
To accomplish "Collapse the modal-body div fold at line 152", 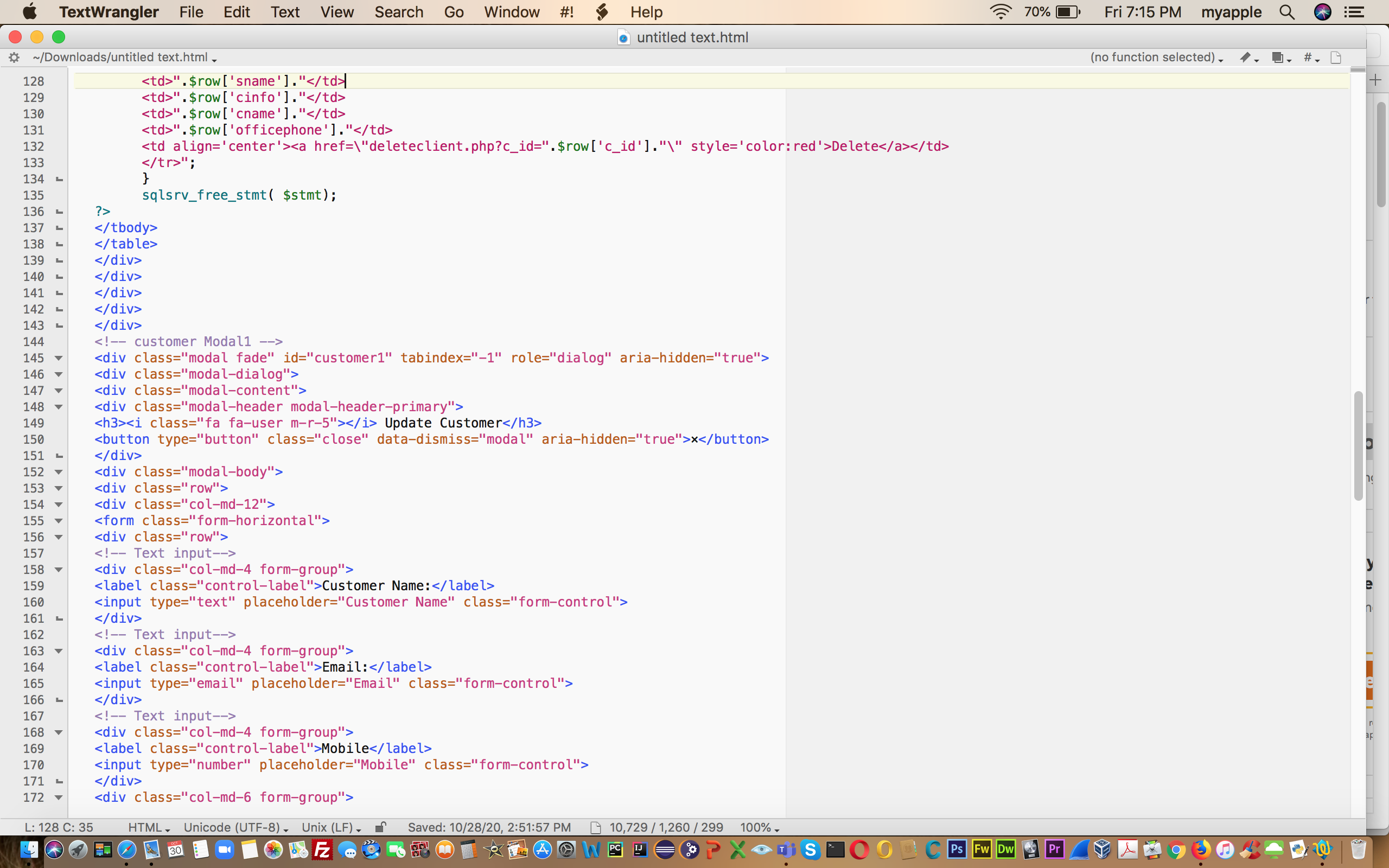I will 59,472.
